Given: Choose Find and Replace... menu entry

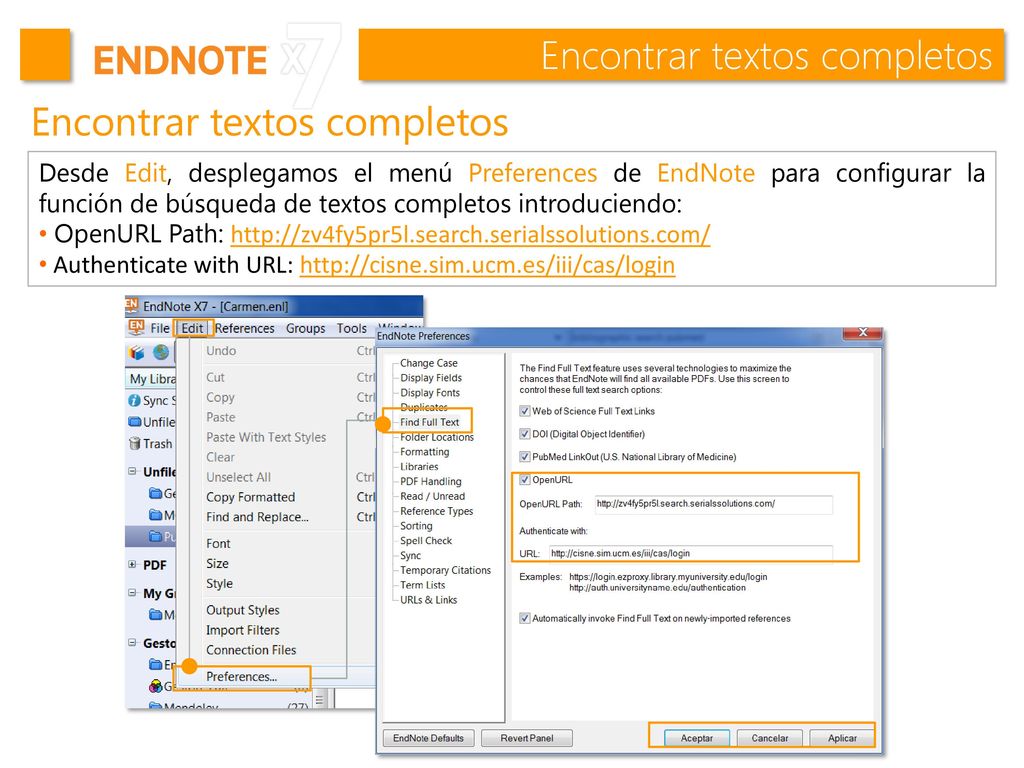Looking at the screenshot, I should tap(257, 517).
